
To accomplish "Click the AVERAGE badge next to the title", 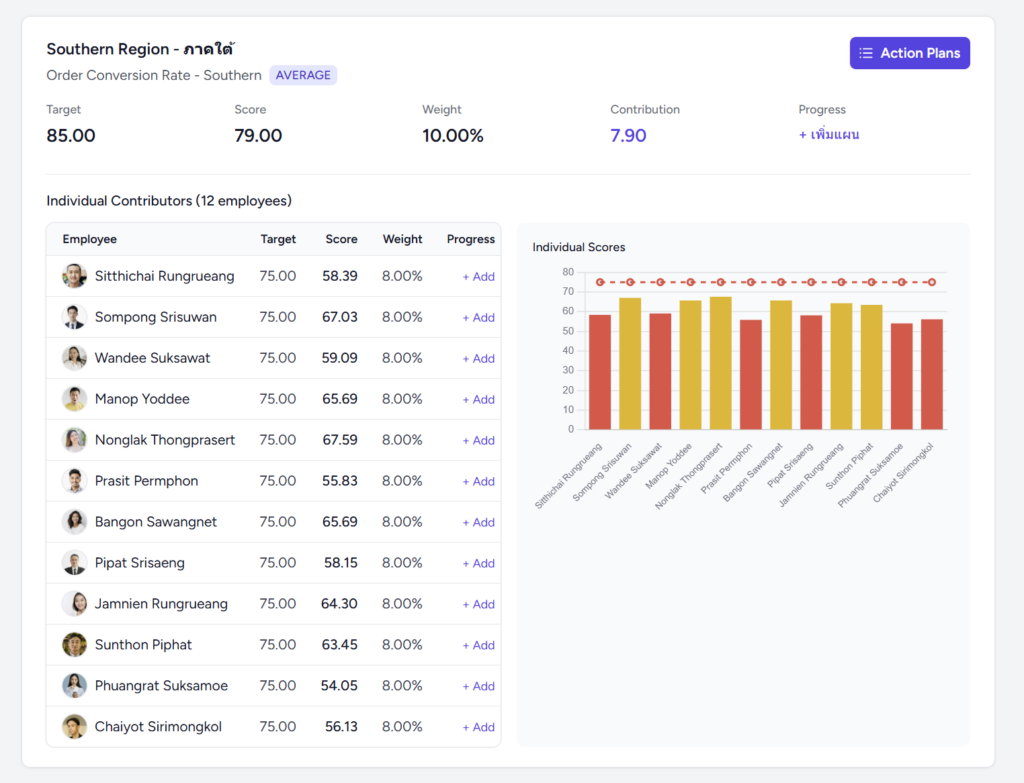I will click(303, 75).
